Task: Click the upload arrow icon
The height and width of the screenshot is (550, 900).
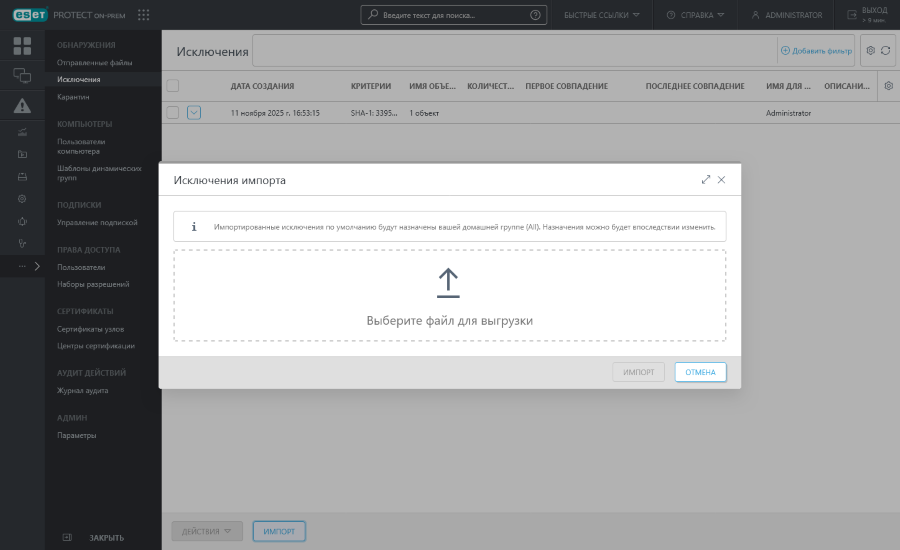Action: (x=448, y=283)
